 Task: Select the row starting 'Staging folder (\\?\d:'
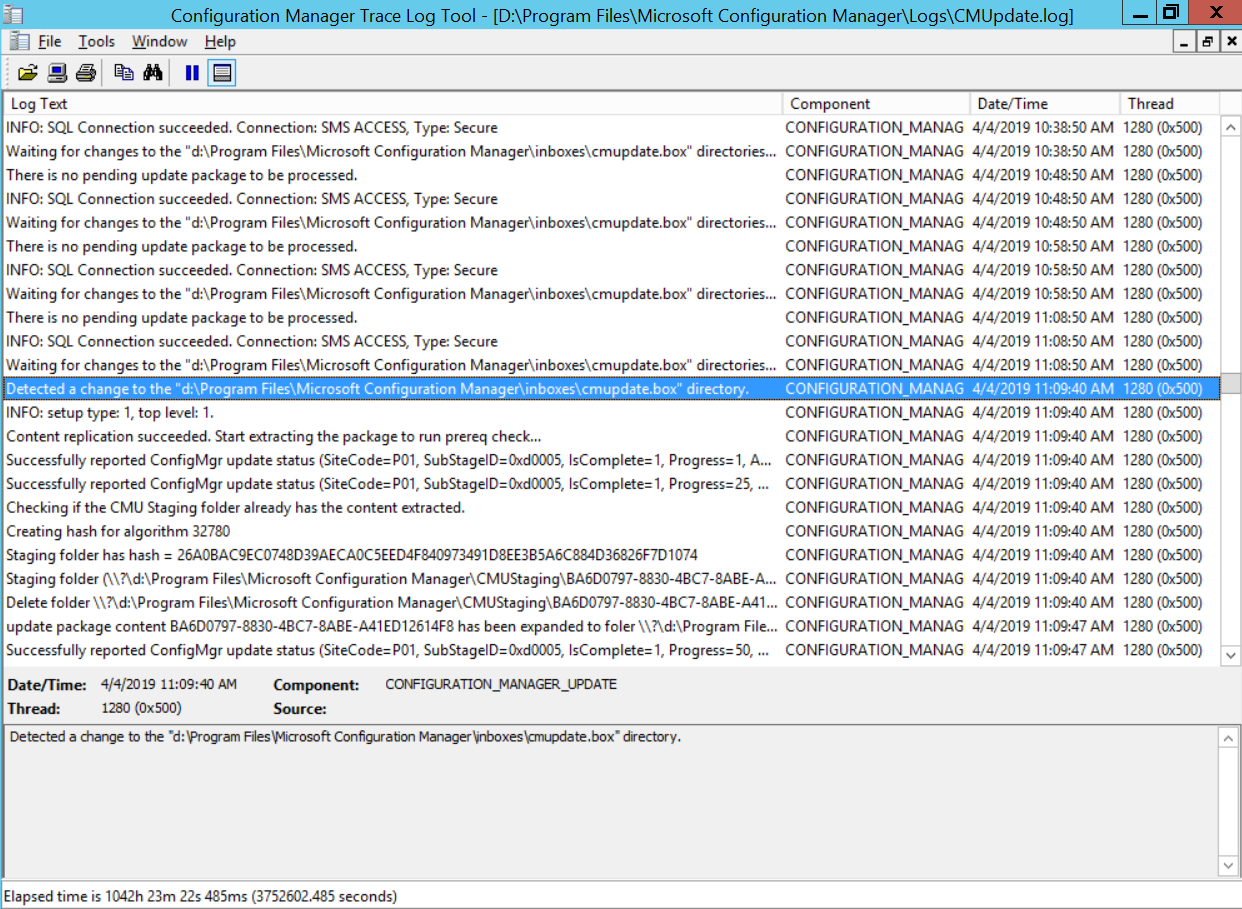[x=612, y=578]
